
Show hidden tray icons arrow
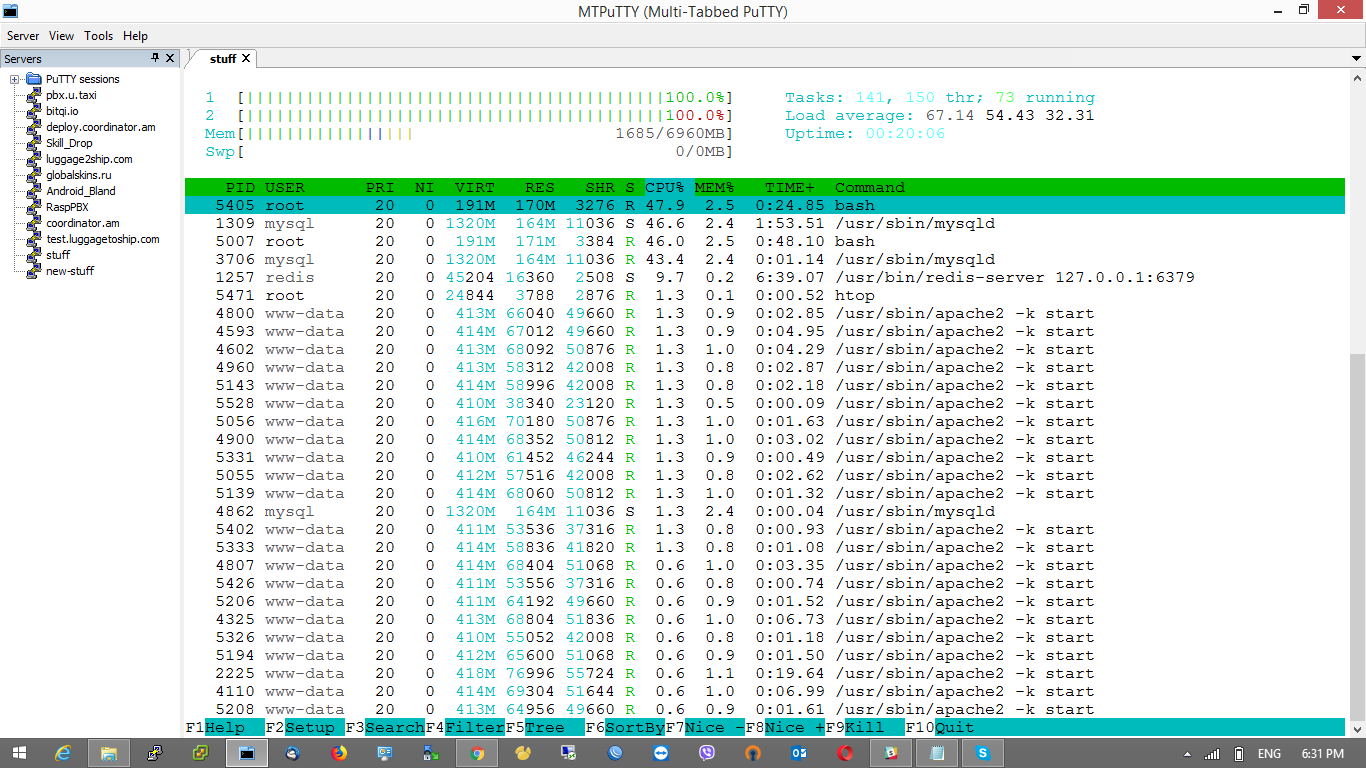[x=1187, y=754]
